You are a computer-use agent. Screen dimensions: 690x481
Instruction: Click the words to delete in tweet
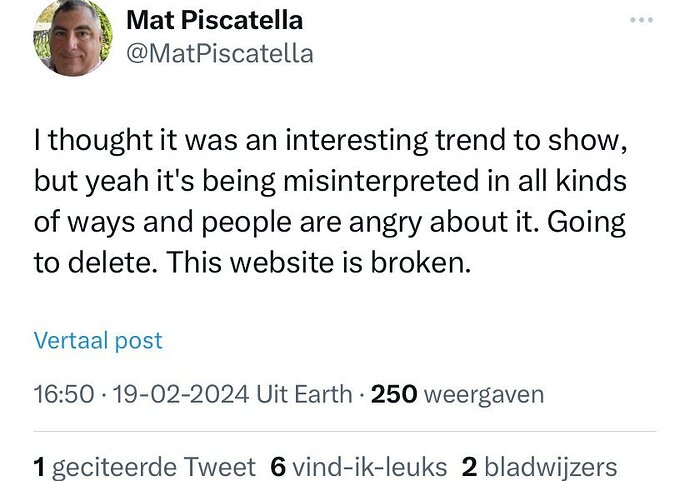(95, 262)
